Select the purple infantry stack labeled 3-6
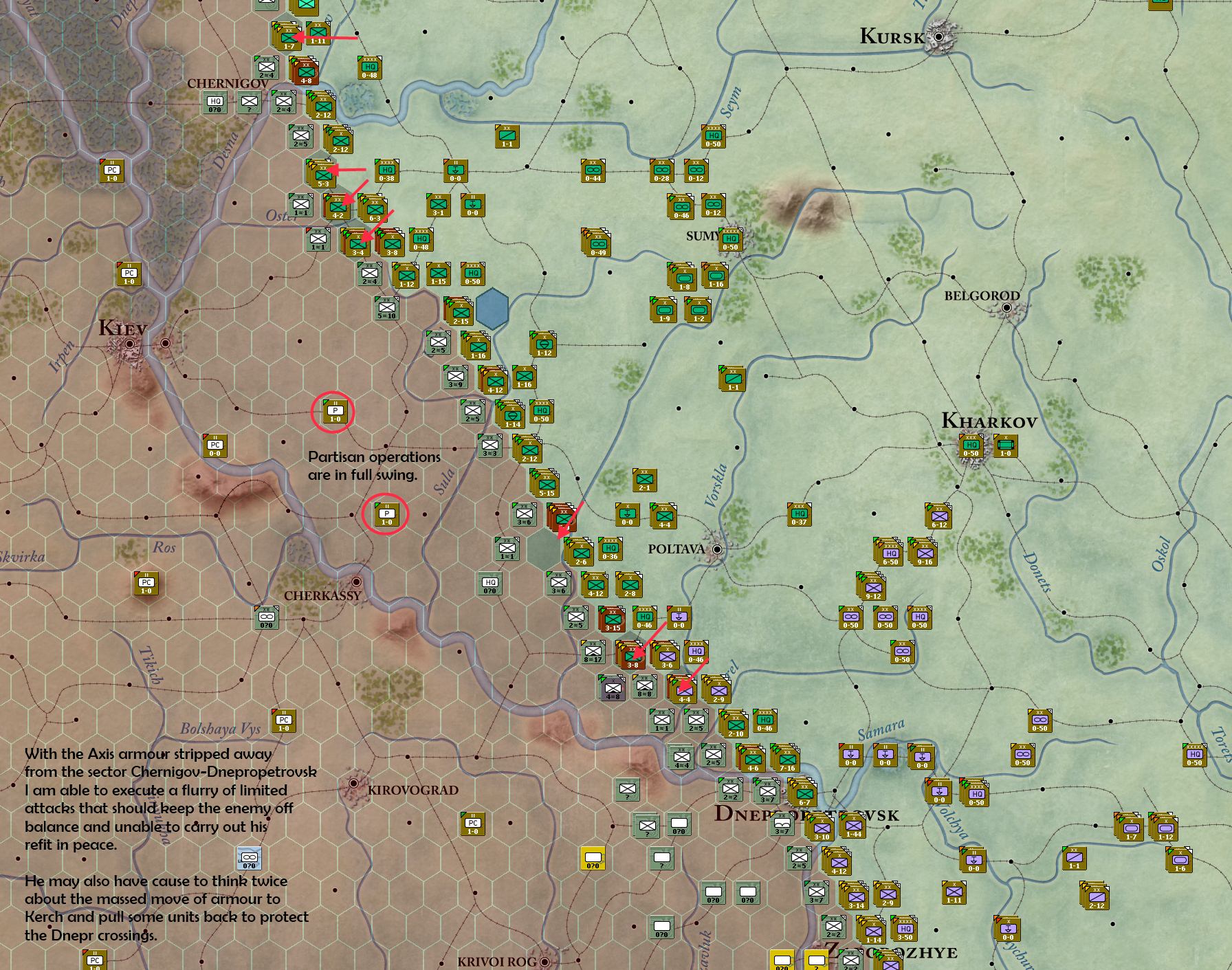1232x970 pixels. tap(665, 655)
